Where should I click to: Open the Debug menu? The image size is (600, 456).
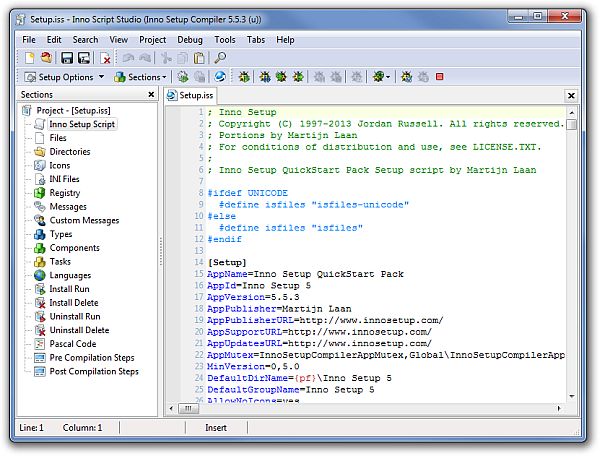coord(190,40)
